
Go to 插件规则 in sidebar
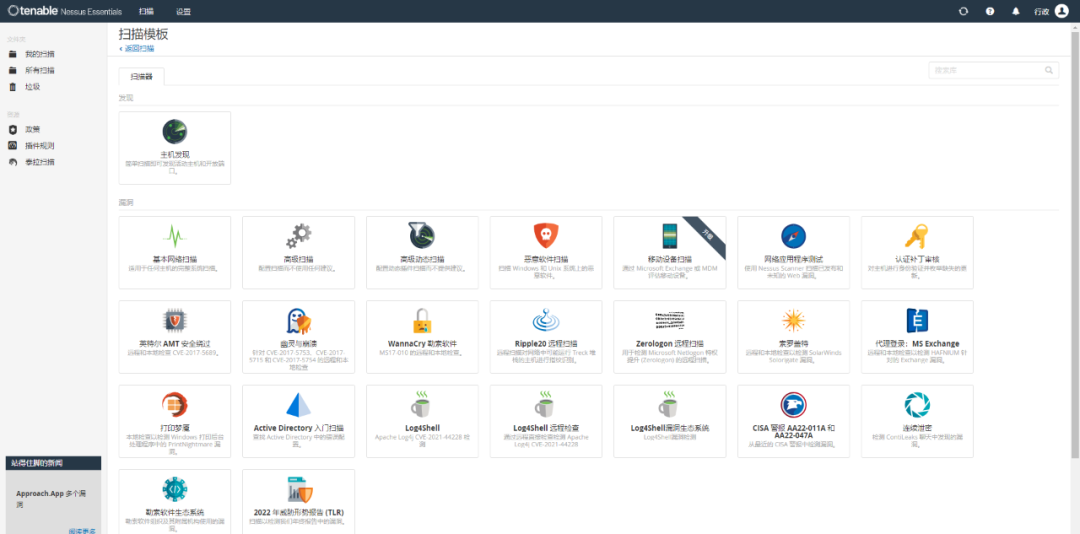40,145
